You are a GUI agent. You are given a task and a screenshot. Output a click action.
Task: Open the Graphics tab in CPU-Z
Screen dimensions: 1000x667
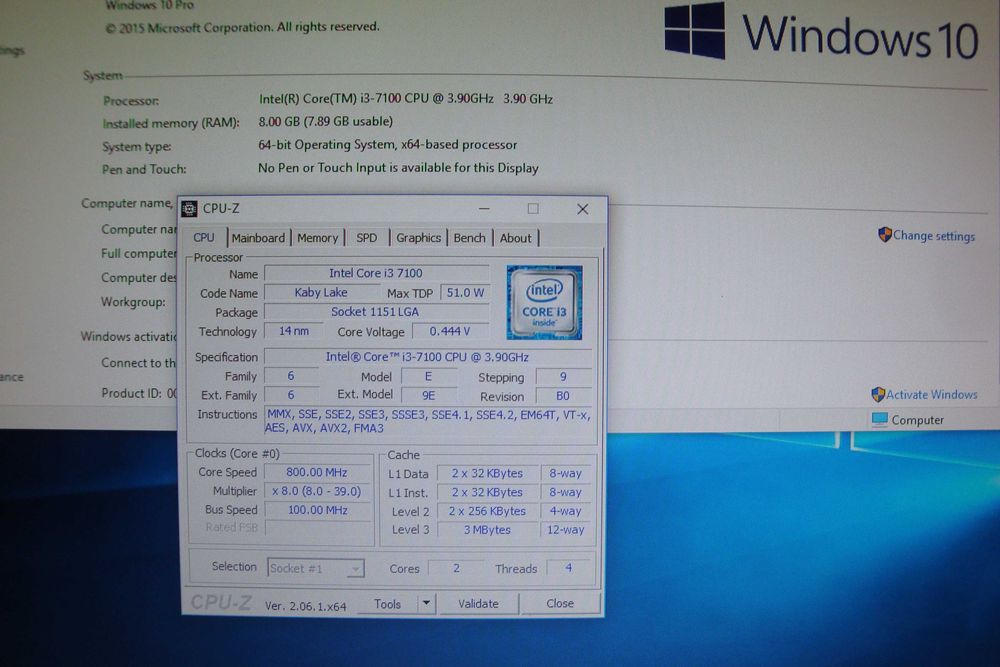click(418, 238)
